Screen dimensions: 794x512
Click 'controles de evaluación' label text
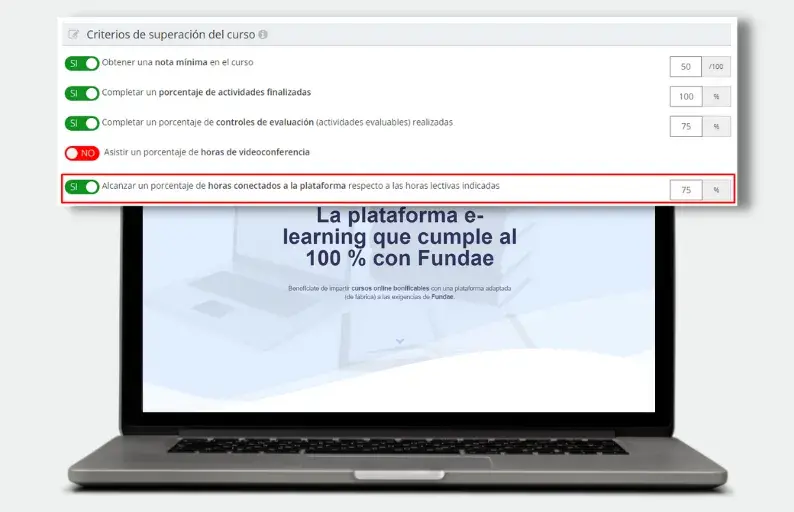click(265, 122)
